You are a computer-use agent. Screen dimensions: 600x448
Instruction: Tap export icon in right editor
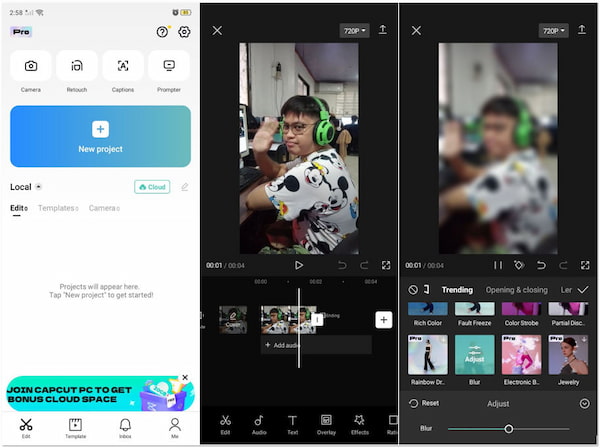tap(582, 30)
